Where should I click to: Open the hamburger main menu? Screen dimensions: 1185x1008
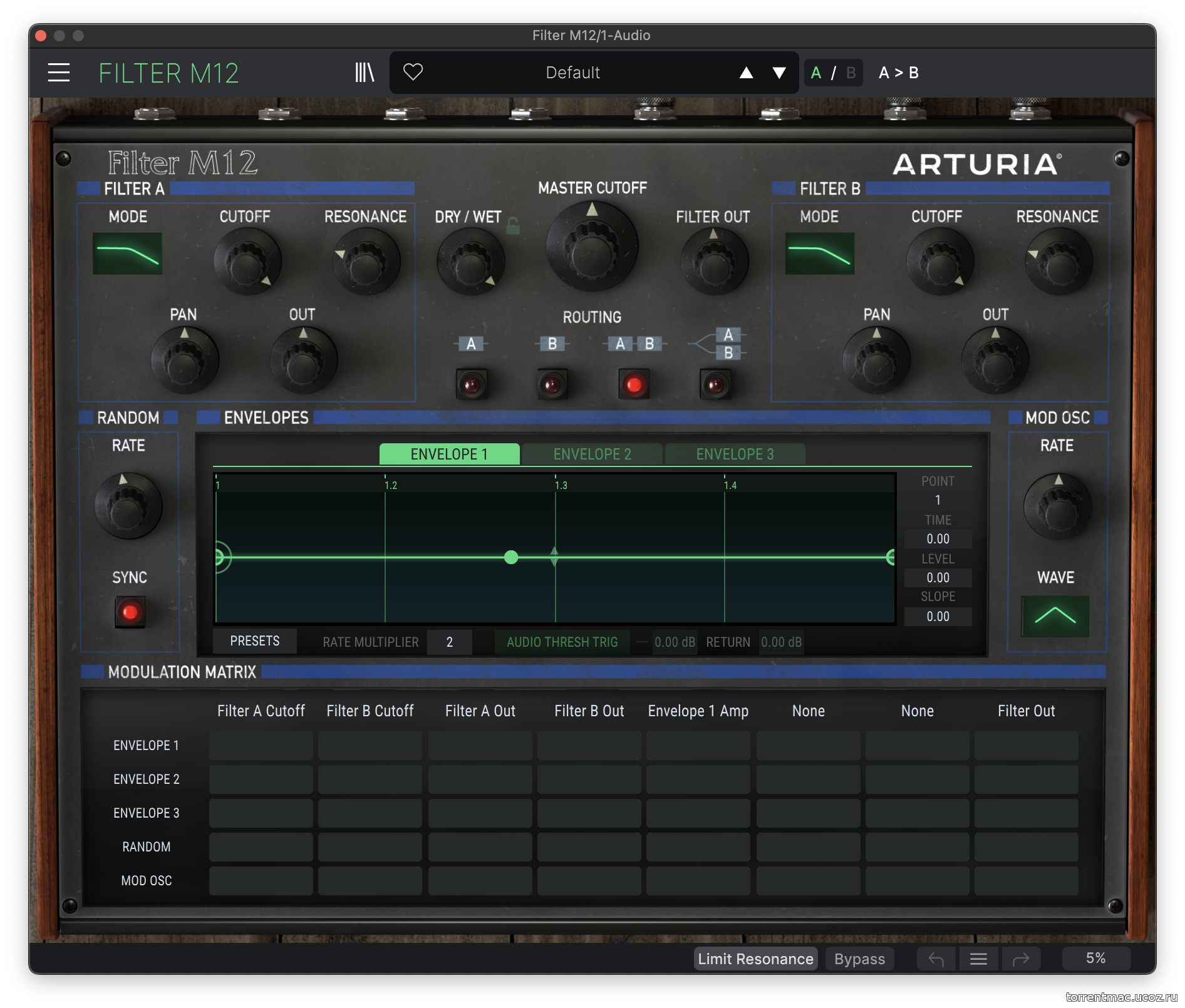[59, 73]
